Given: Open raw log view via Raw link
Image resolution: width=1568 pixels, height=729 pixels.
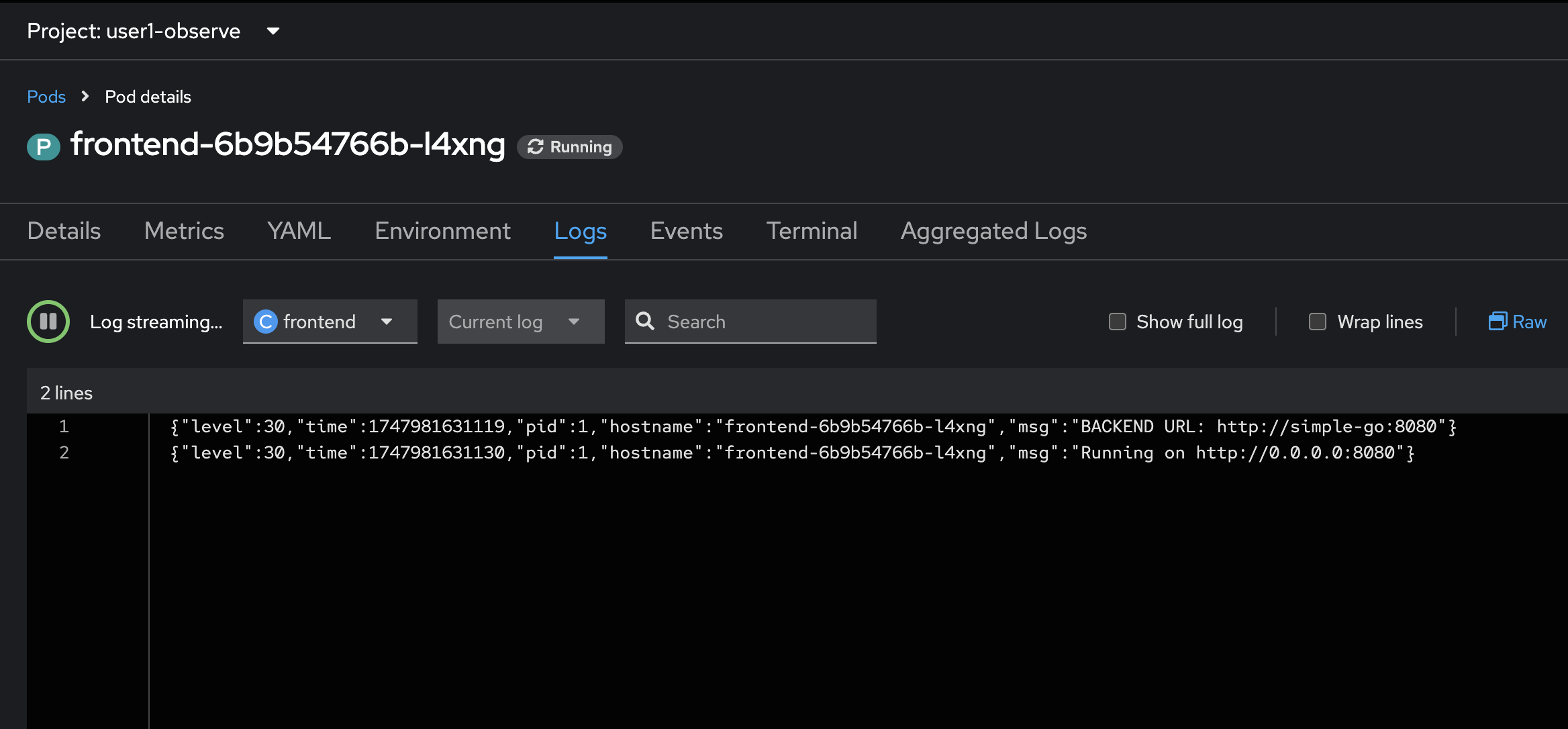Looking at the screenshot, I should pyautogui.click(x=1517, y=322).
